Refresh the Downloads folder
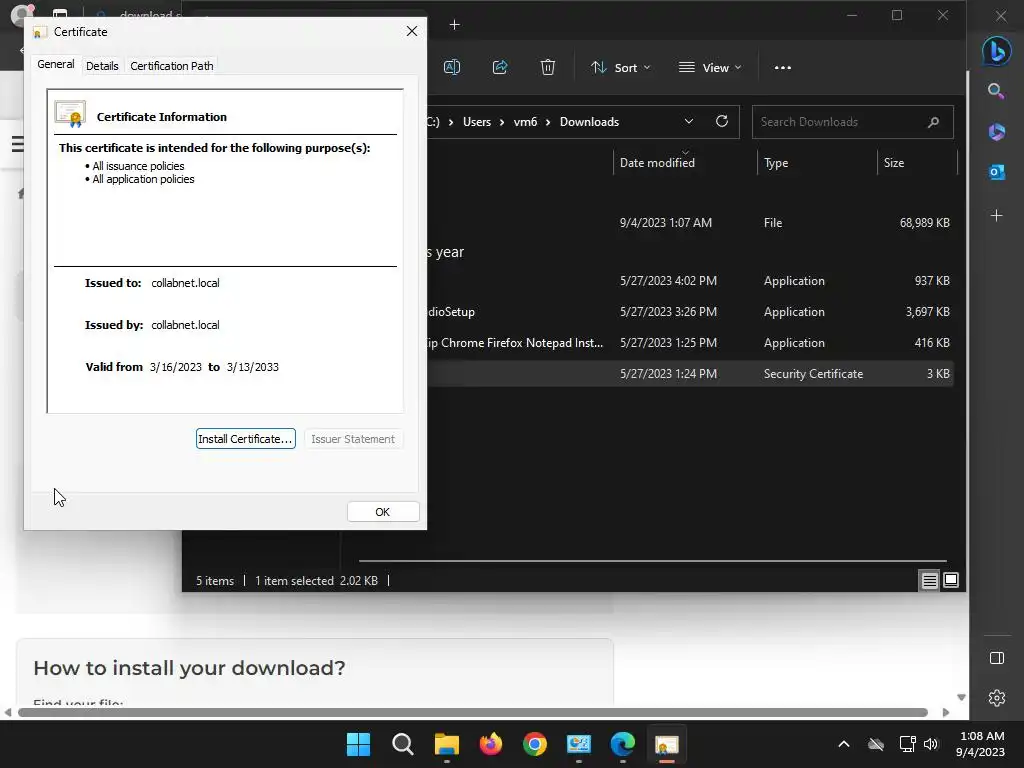This screenshot has height=768, width=1024. tap(722, 121)
